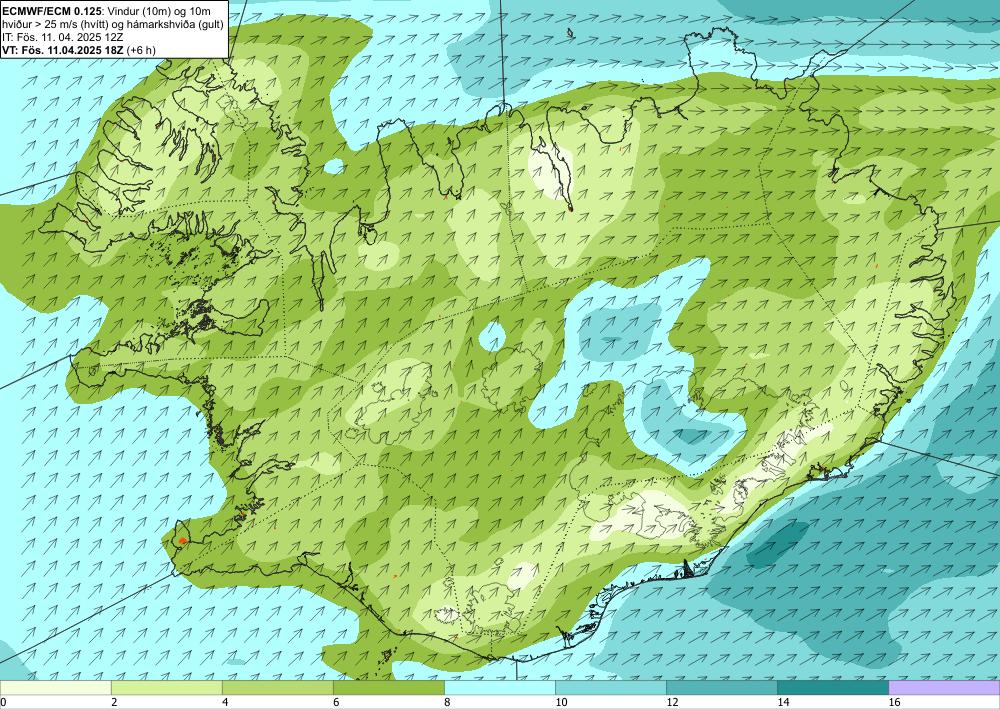1000x709 pixels.
Task: Click the 'hámarkshviða (gult)' text
Action: [177, 24]
